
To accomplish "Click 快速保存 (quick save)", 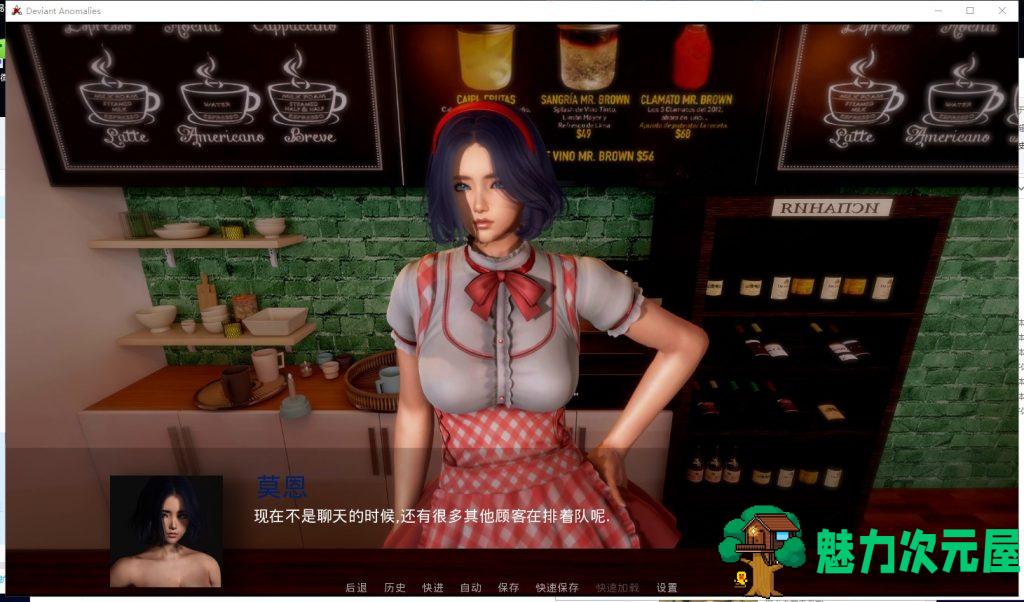I will coord(557,588).
